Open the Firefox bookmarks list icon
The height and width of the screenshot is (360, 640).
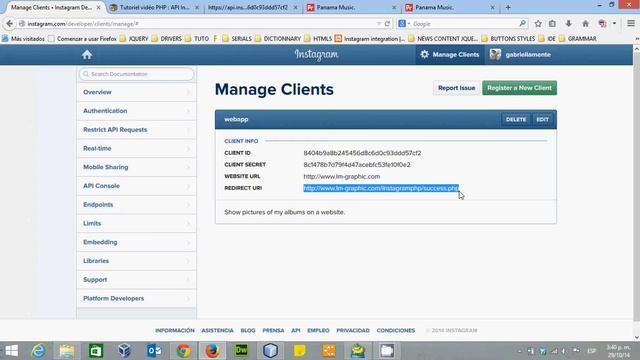pyautogui.click(x=552, y=24)
